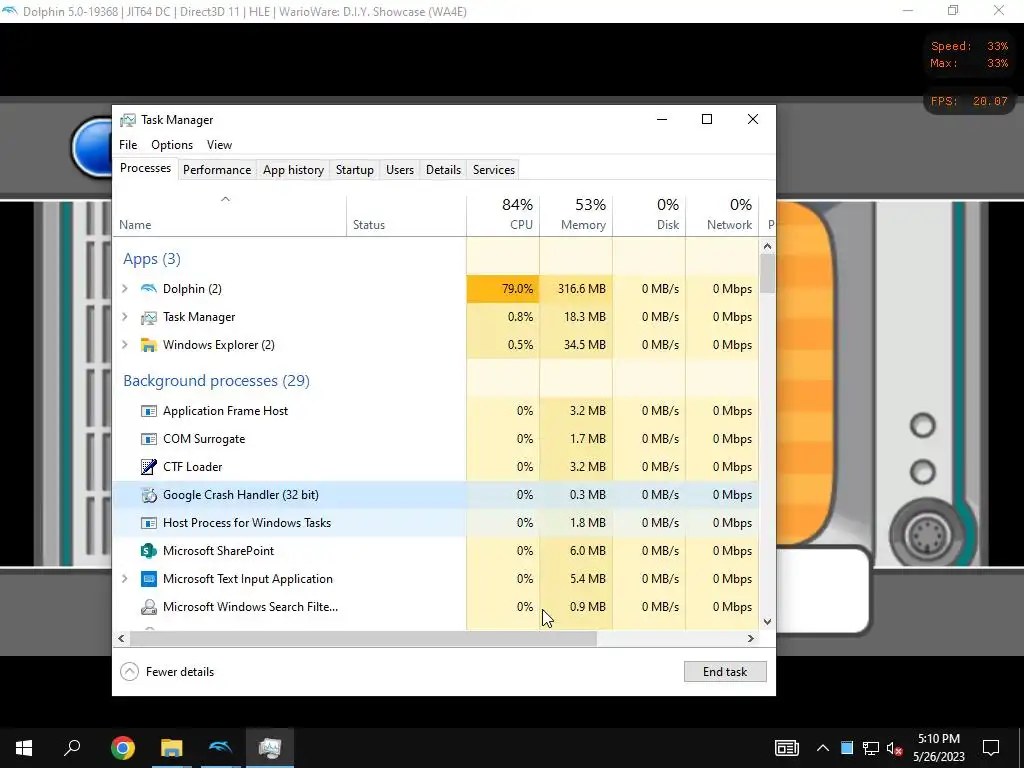Click the vertical scrollbar up arrow
Image resolution: width=1024 pixels, height=768 pixels.
point(767,246)
